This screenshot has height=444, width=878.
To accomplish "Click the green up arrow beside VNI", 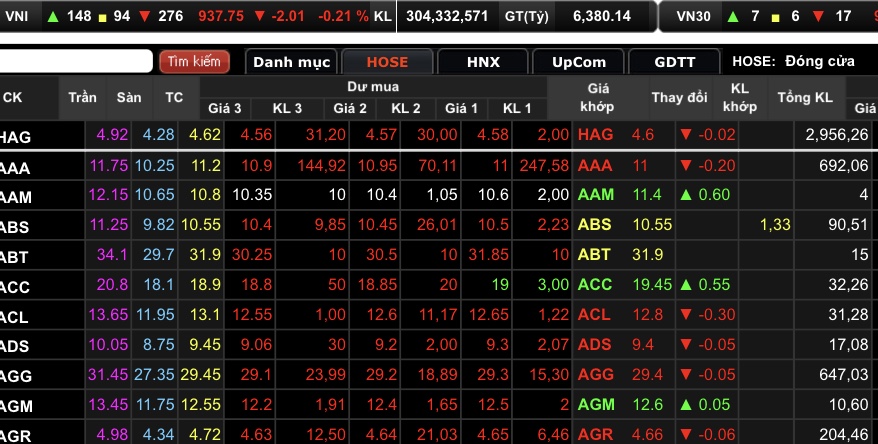I will (53, 16).
